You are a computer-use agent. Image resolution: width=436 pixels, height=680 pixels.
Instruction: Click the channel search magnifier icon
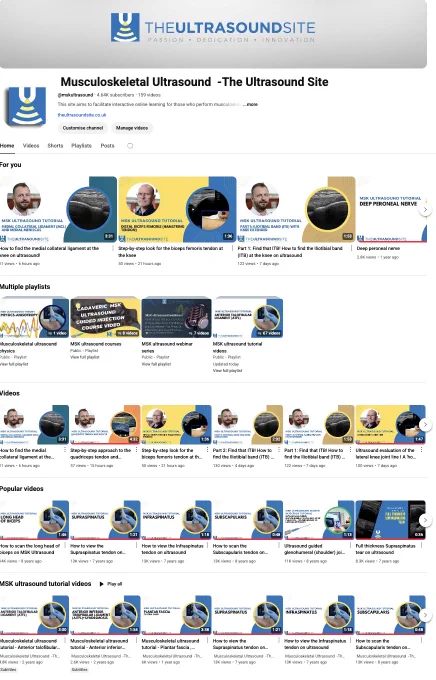pos(130,146)
